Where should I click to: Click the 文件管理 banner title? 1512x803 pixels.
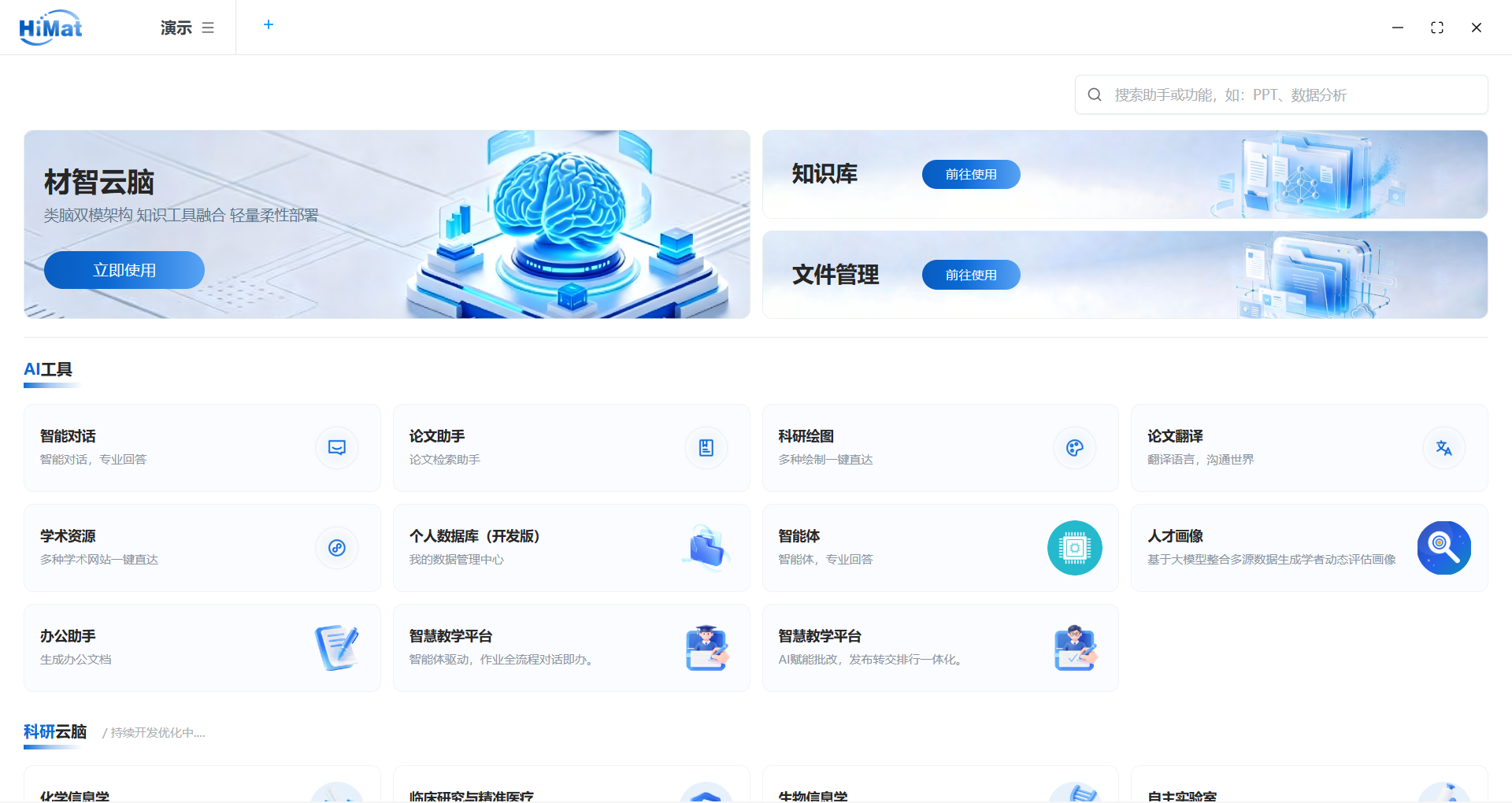click(x=836, y=275)
